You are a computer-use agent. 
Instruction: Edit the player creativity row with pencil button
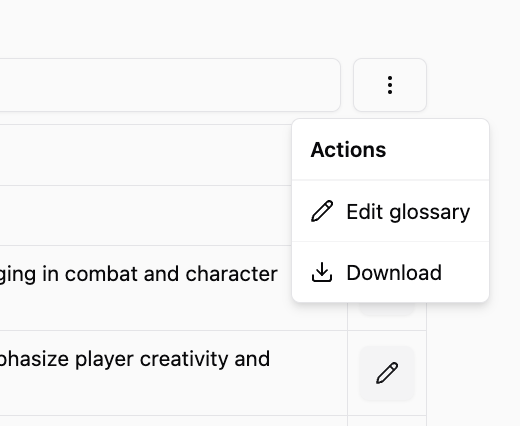click(x=387, y=373)
